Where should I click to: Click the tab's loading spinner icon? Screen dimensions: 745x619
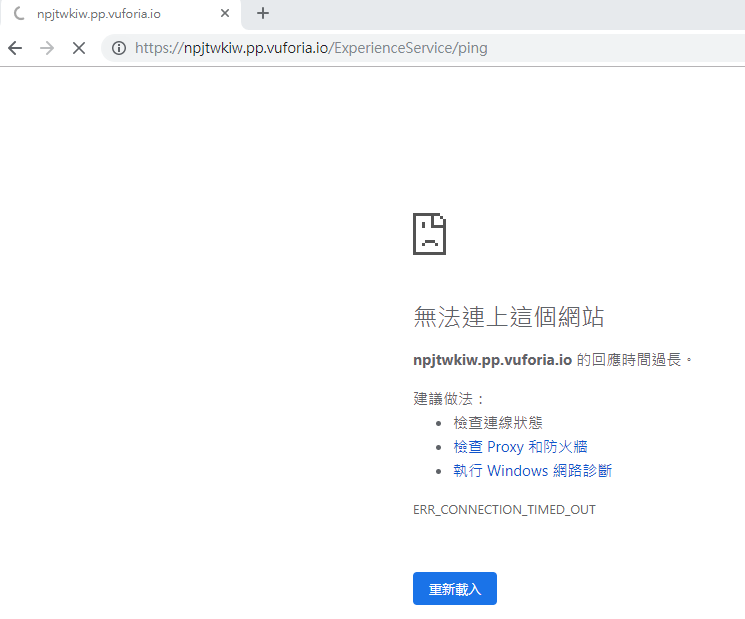click(x=19, y=13)
